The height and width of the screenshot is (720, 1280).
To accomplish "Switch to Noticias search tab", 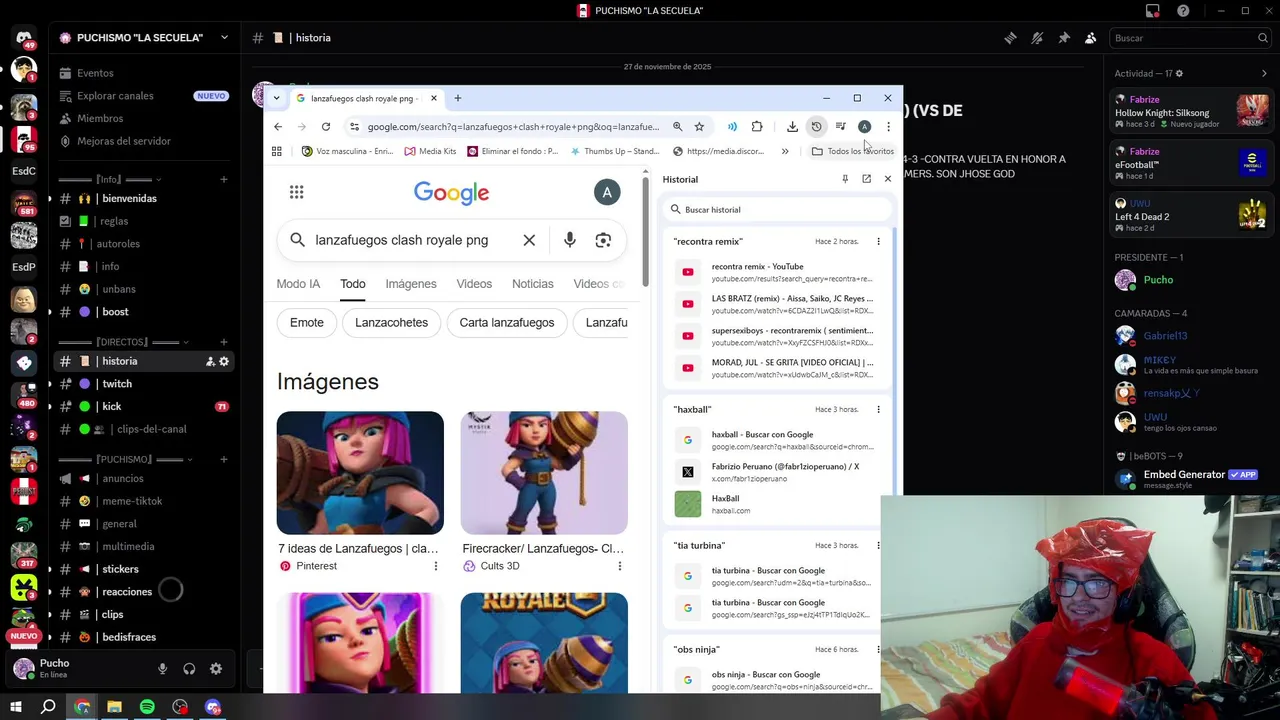I will (x=533, y=284).
